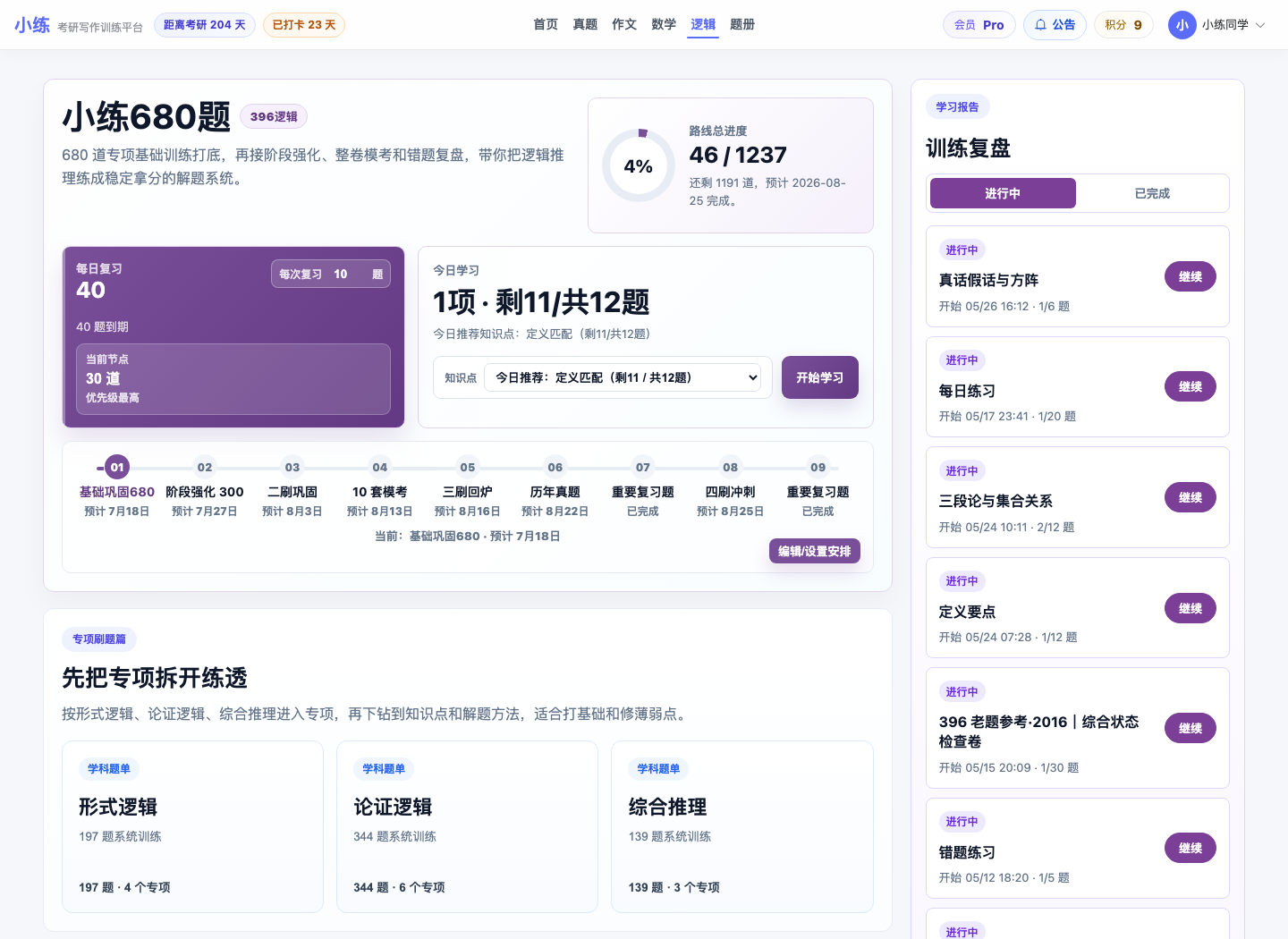Switch to the 已完成 tab
Image resolution: width=1288 pixels, height=939 pixels.
point(1152,193)
